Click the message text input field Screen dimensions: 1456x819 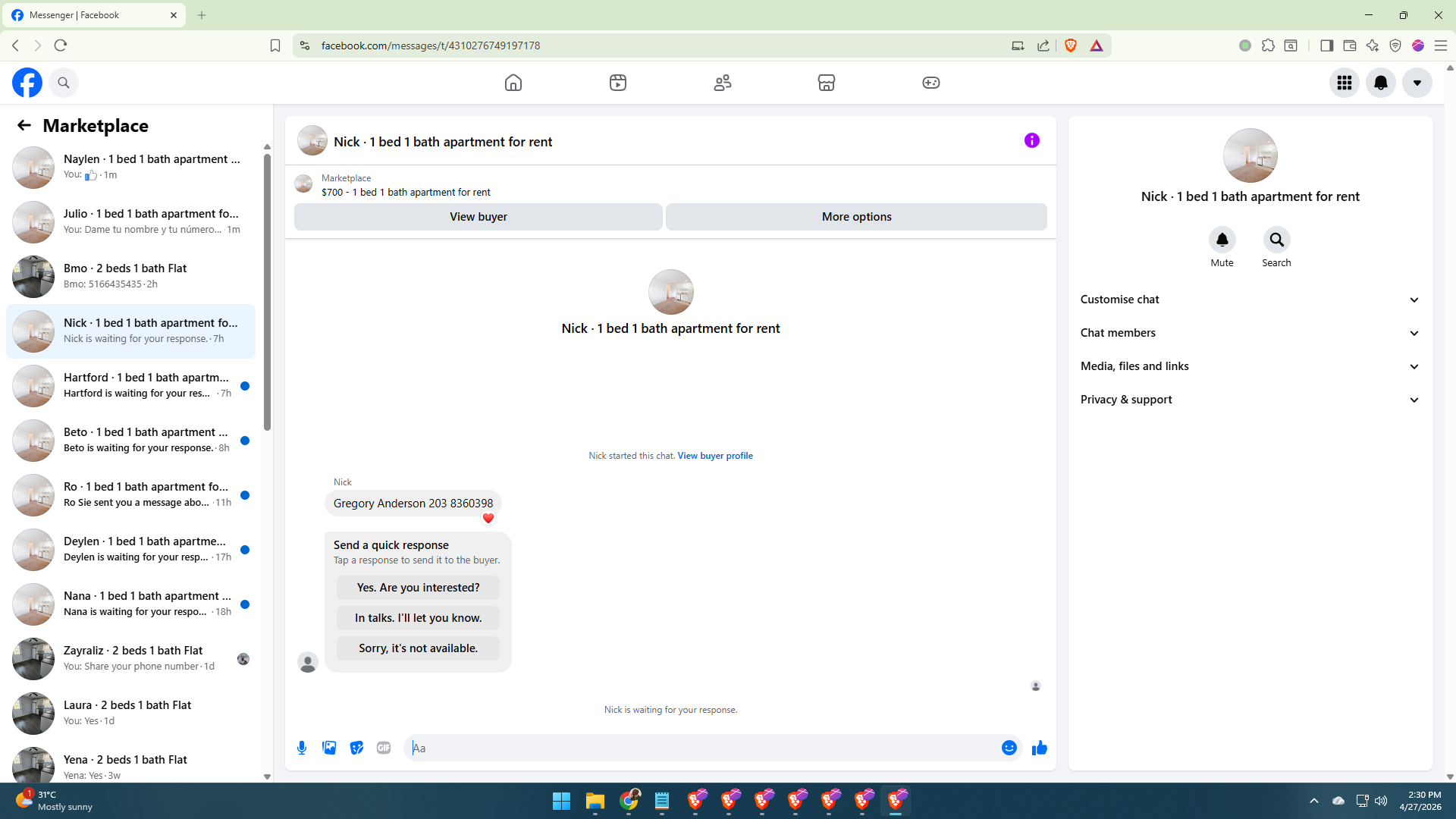click(701, 748)
